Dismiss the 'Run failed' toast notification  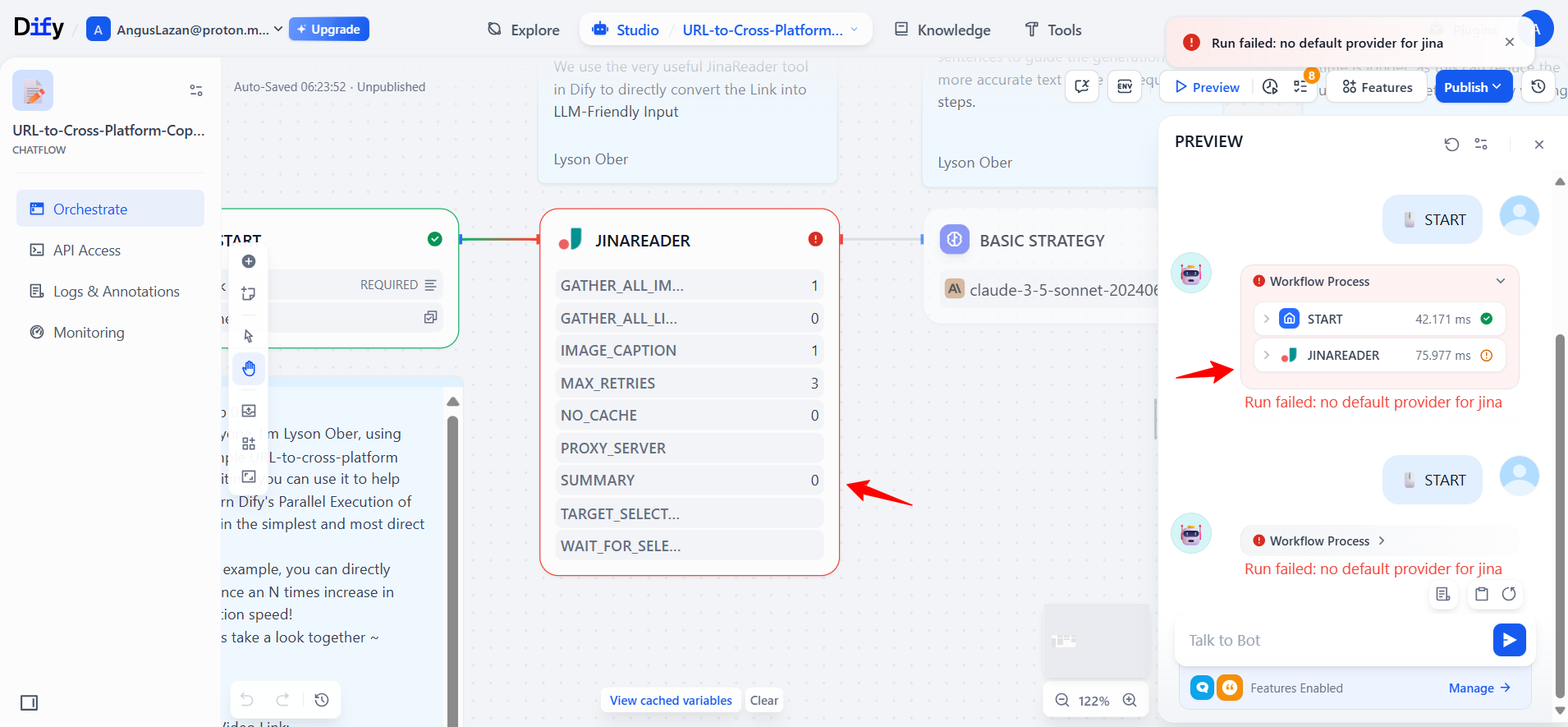1510,42
